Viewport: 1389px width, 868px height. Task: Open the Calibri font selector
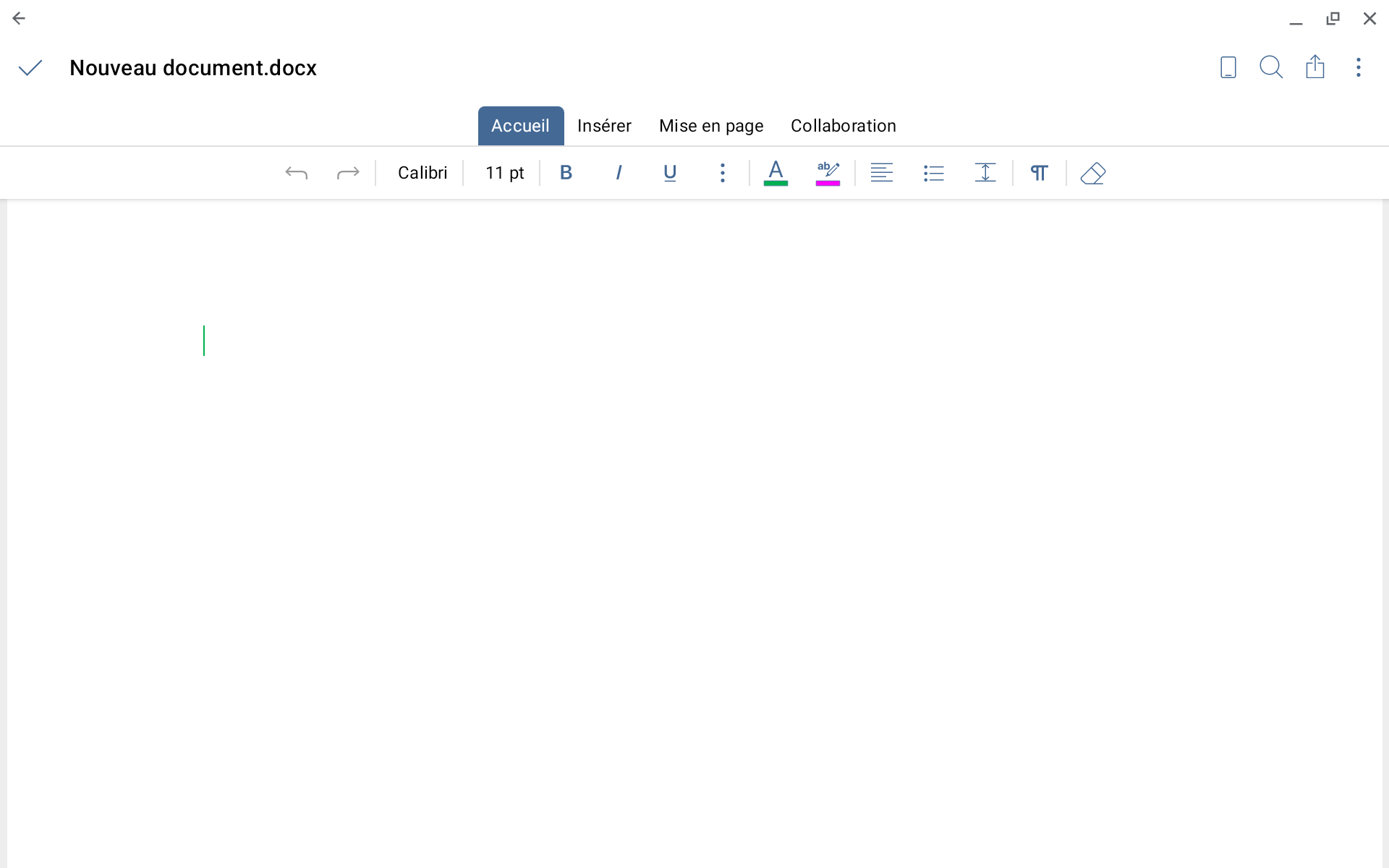pyautogui.click(x=422, y=173)
